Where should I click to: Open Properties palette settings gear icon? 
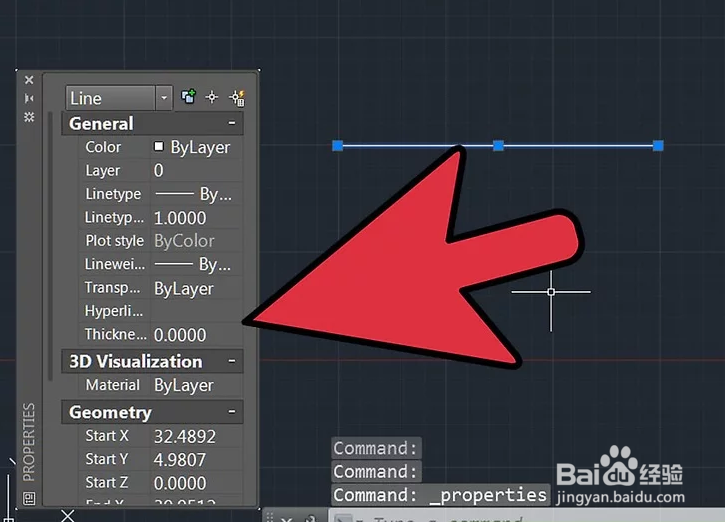(x=29, y=117)
